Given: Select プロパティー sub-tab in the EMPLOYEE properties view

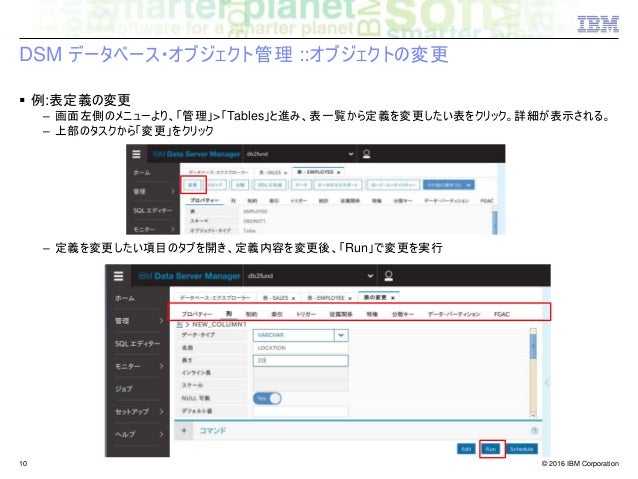Looking at the screenshot, I should coord(204,200).
